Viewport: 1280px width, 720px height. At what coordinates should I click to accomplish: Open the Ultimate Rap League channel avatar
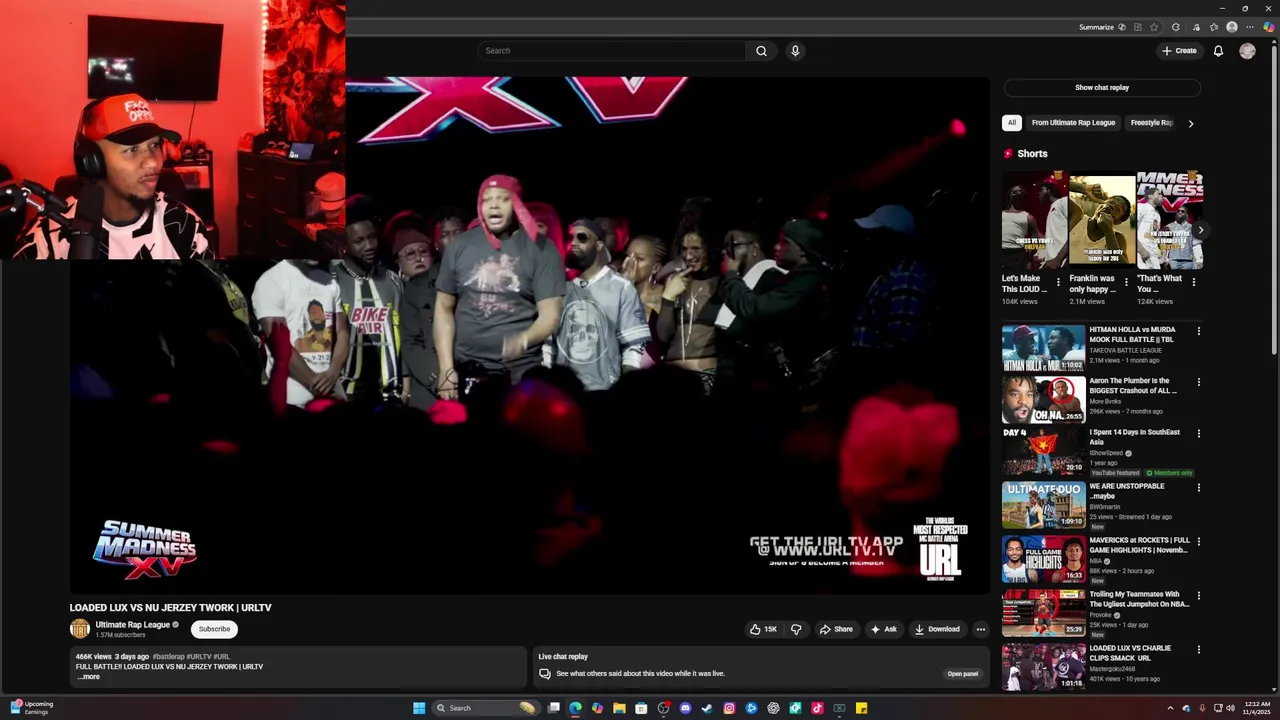79,629
